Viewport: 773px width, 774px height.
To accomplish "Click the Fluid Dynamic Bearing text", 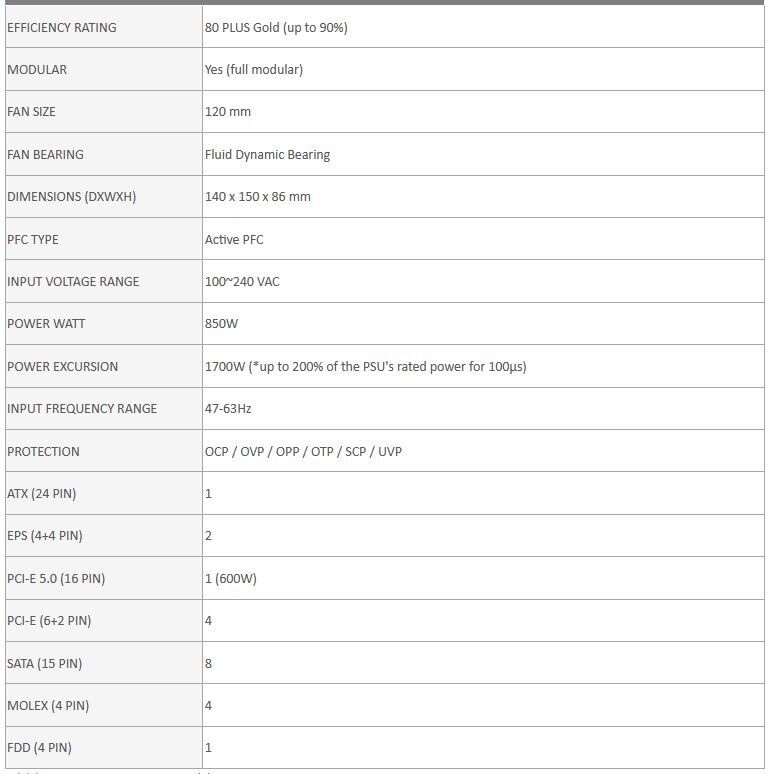I will 267,155.
